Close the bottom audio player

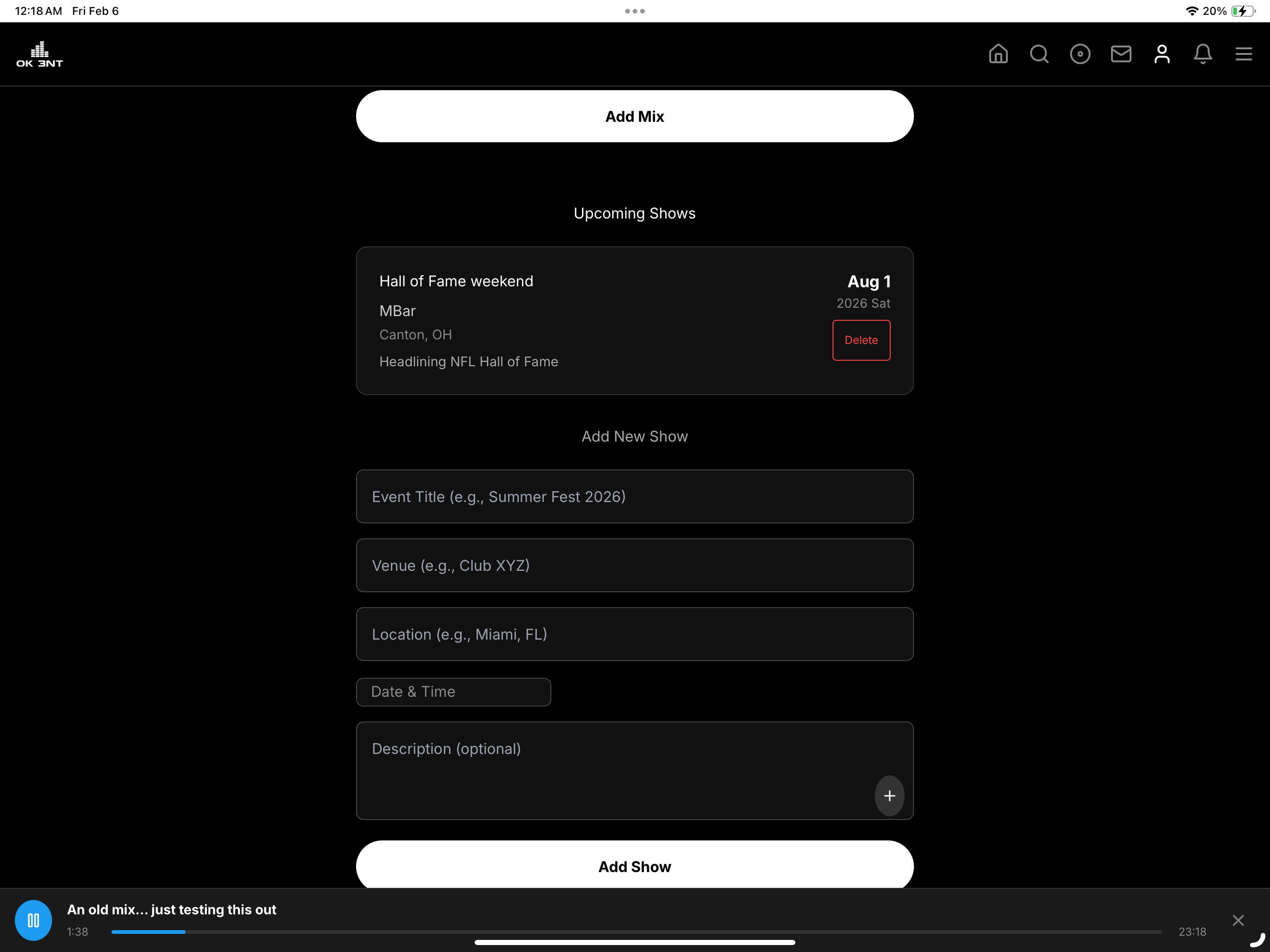pyautogui.click(x=1238, y=920)
